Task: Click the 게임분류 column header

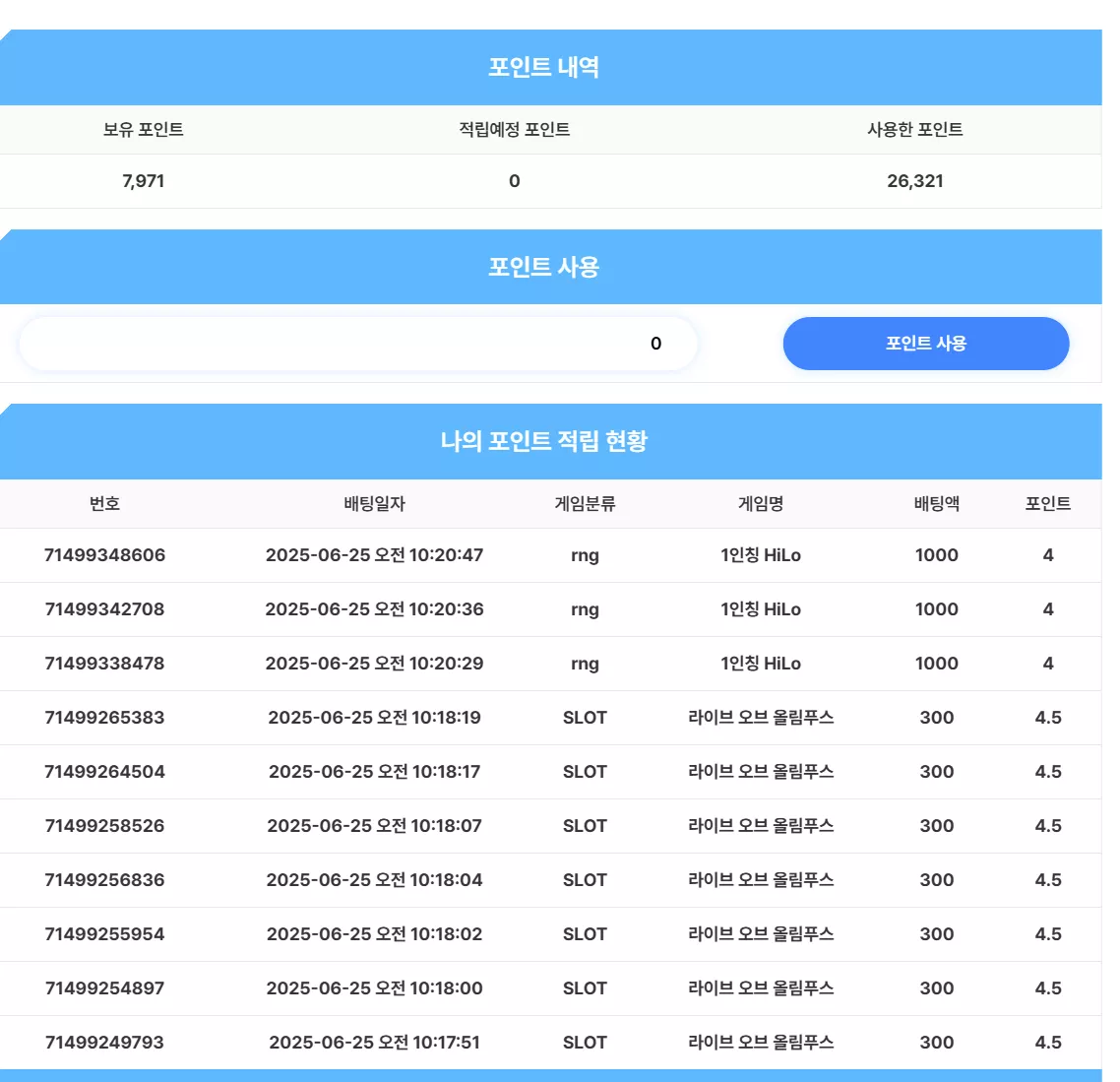Action: [x=585, y=504]
